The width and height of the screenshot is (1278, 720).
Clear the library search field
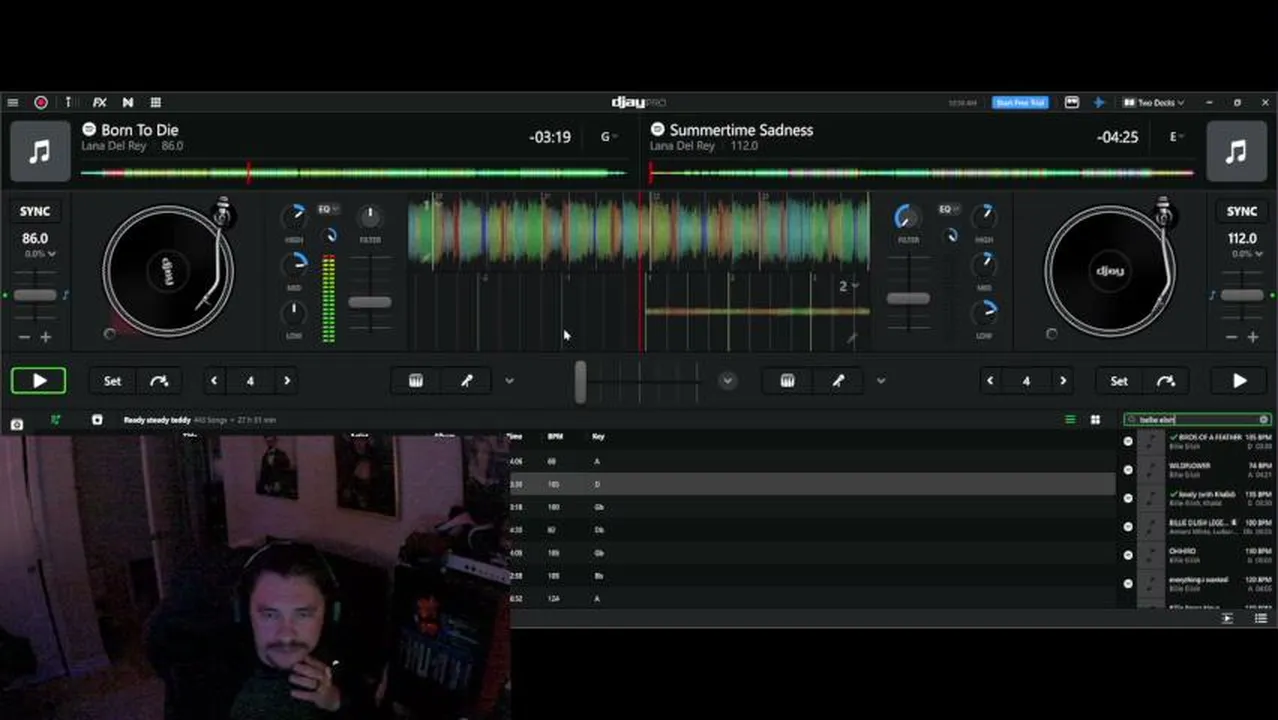[x=1263, y=420]
